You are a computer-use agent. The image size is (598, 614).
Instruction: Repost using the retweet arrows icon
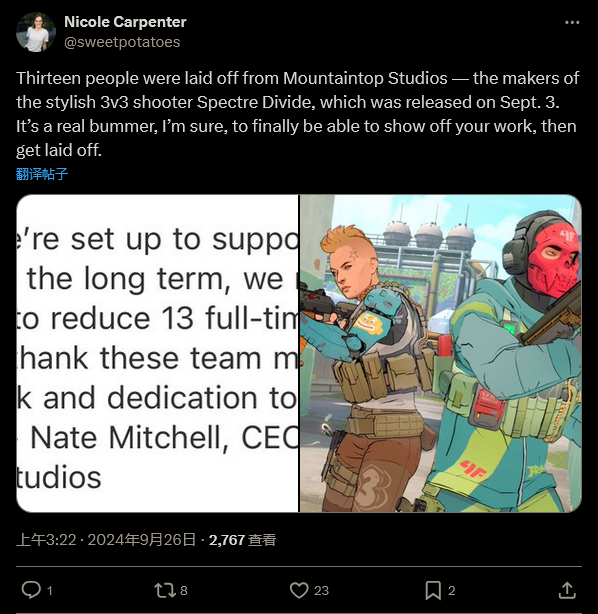[165, 590]
